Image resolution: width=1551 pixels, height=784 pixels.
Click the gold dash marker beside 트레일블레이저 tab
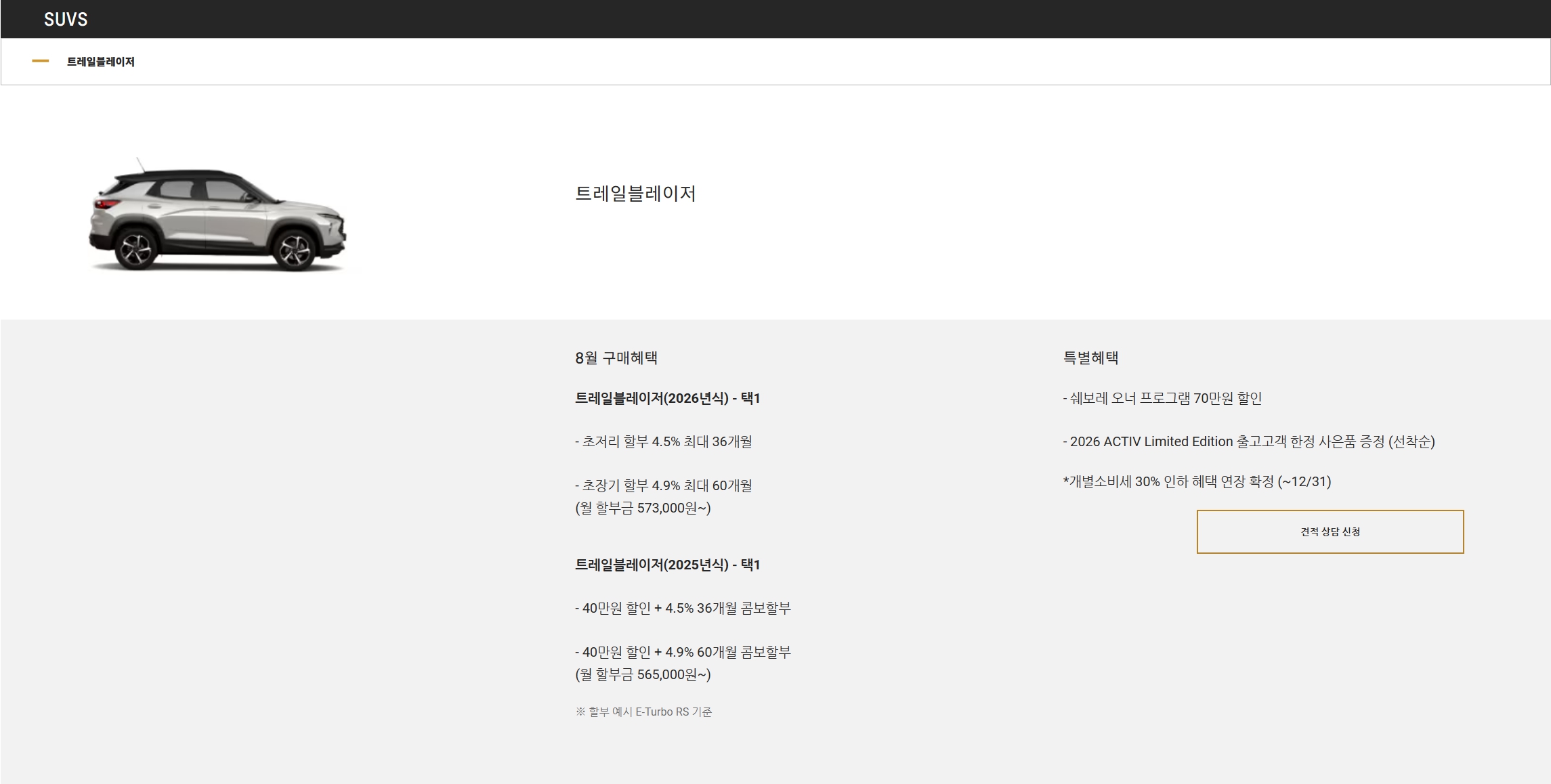pyautogui.click(x=41, y=61)
